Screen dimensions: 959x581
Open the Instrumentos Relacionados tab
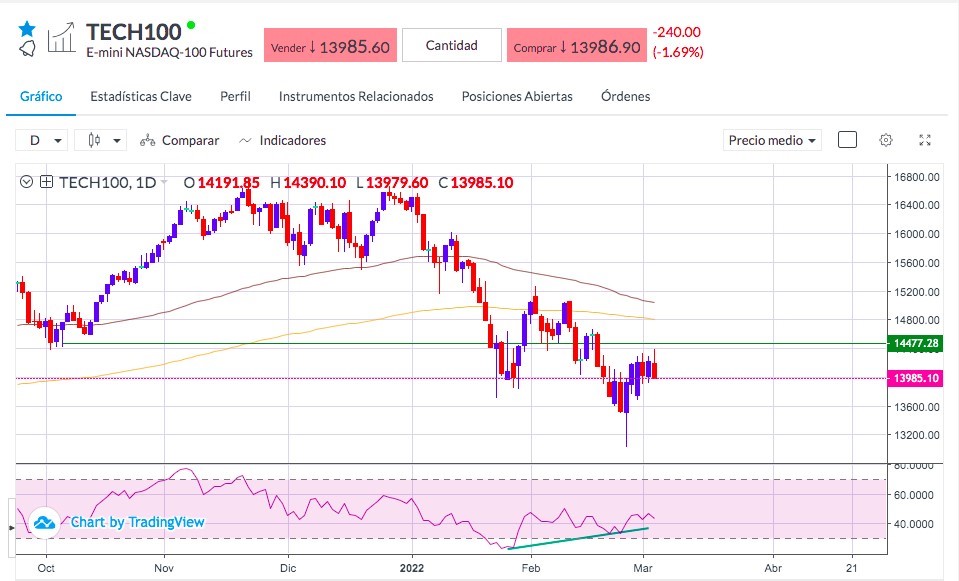tap(356, 96)
